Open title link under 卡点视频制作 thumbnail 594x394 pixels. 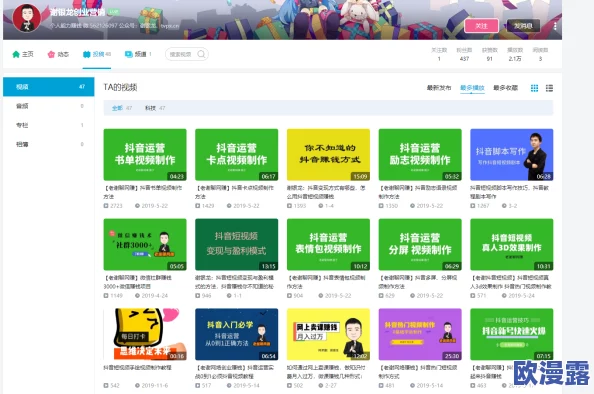235,192
